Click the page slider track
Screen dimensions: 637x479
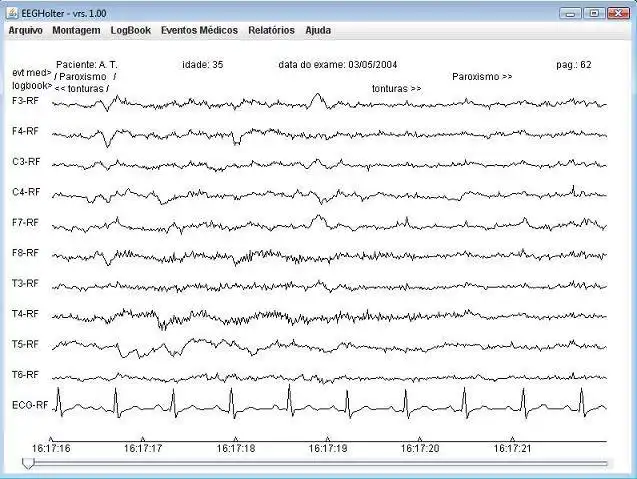[x=321, y=463]
